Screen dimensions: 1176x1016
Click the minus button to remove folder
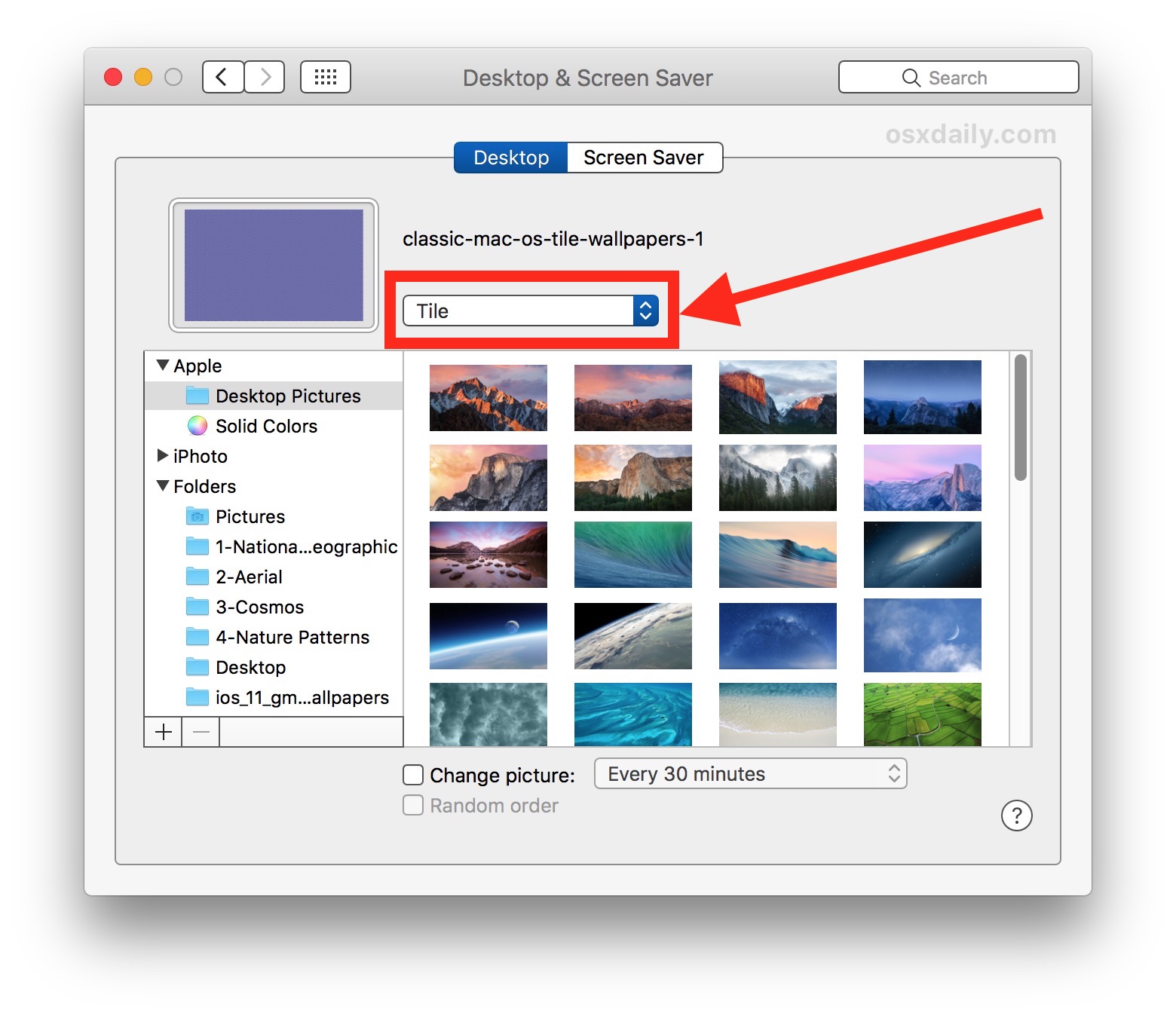[x=201, y=732]
